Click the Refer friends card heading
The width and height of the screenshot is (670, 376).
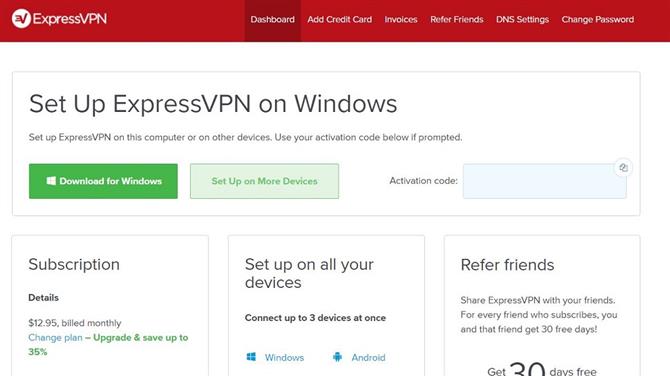click(x=507, y=265)
